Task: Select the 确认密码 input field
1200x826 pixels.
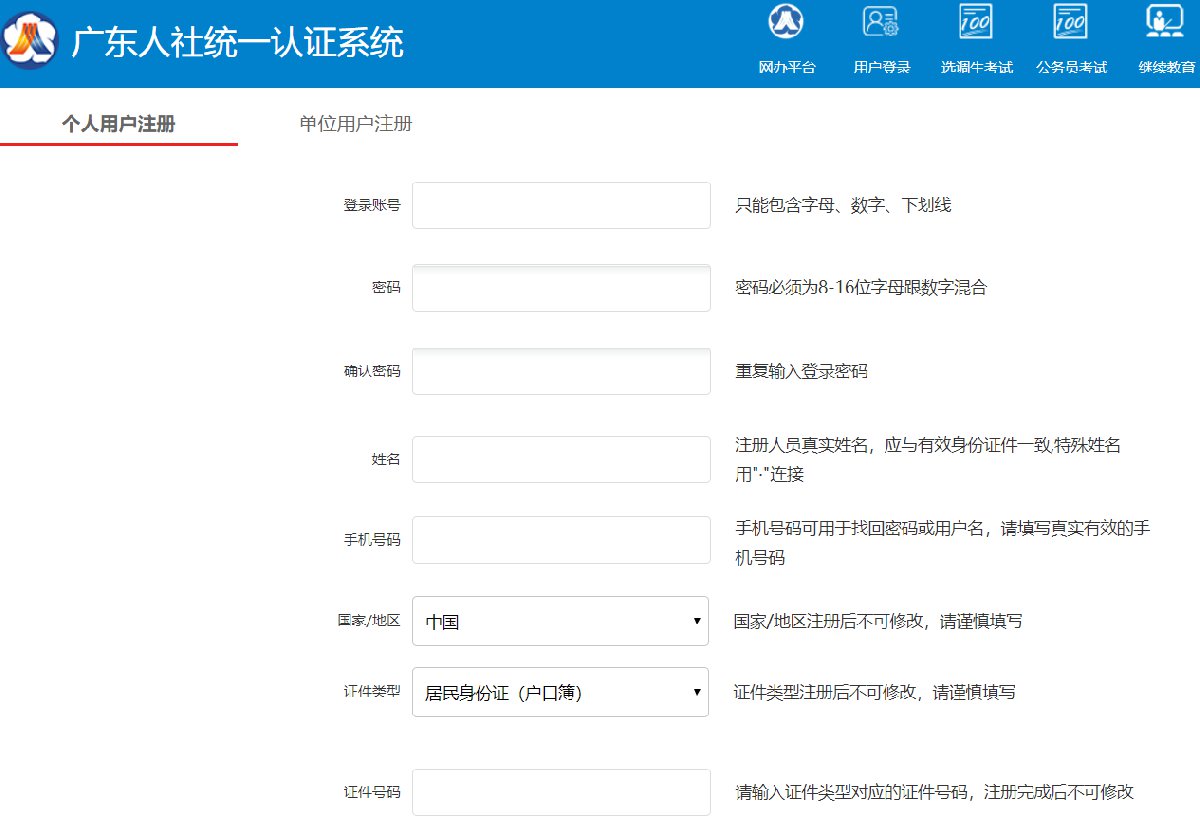Action: point(561,371)
